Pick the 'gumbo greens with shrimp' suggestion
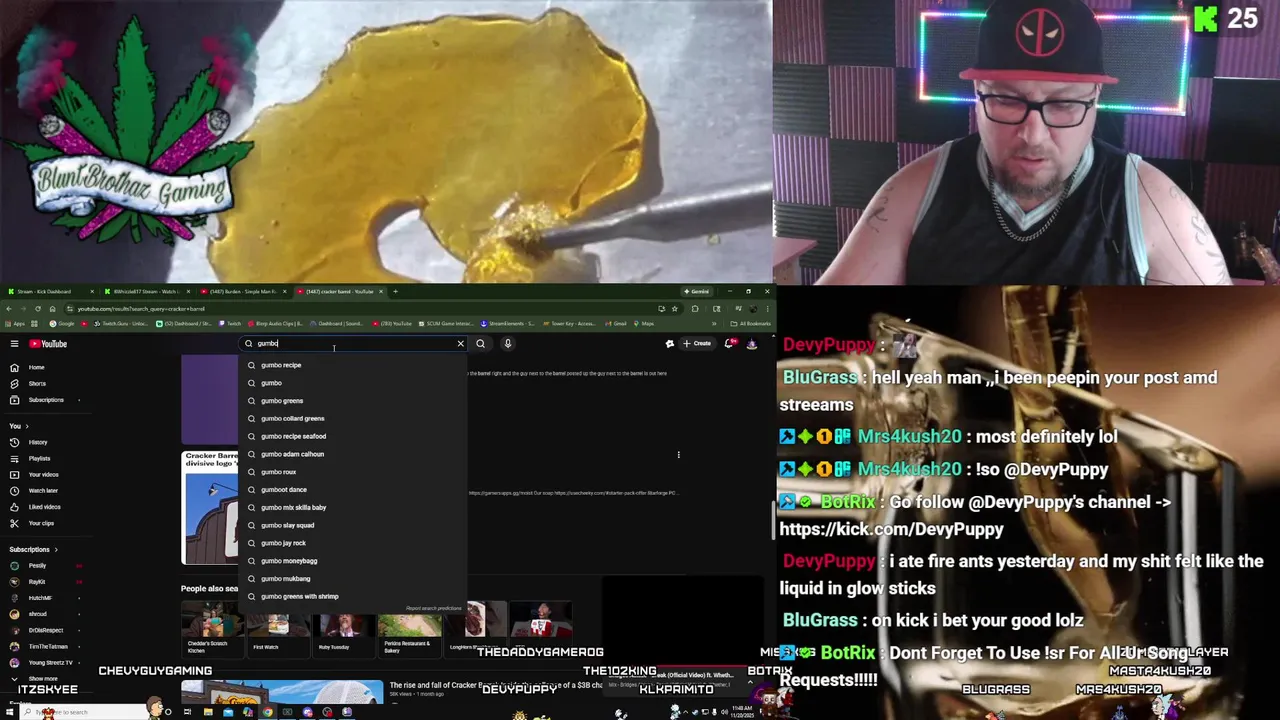1280x720 pixels. point(352,596)
